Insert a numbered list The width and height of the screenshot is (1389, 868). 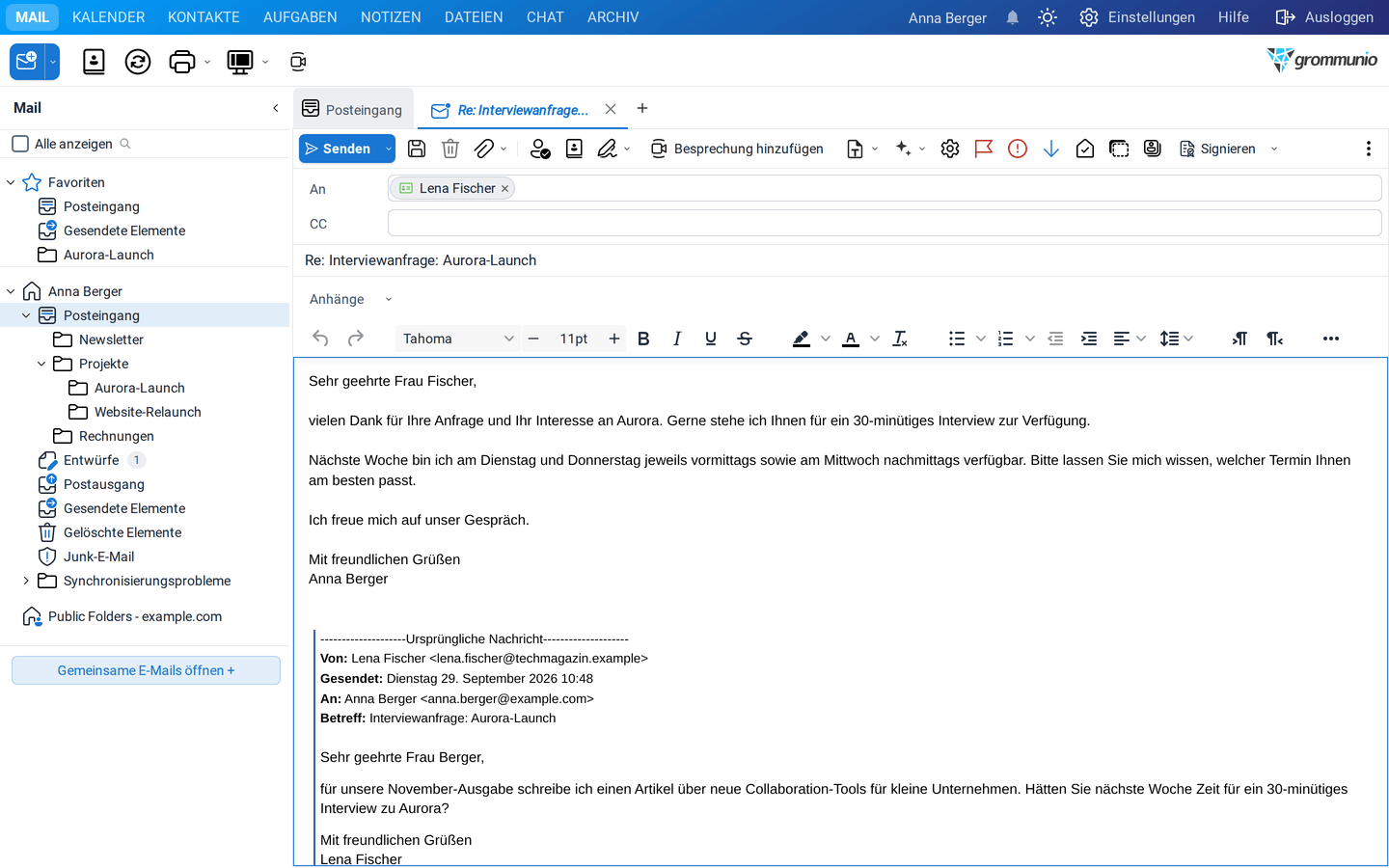(1005, 339)
